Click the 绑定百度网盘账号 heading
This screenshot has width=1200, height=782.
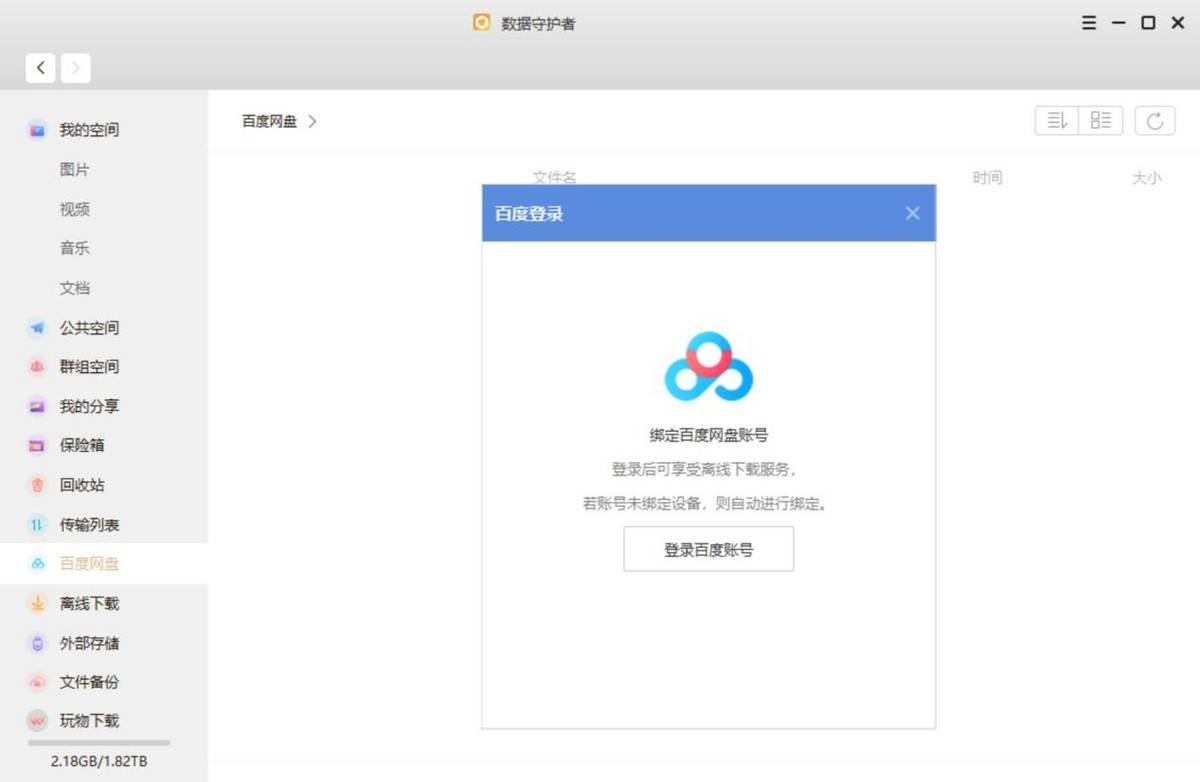(x=709, y=435)
